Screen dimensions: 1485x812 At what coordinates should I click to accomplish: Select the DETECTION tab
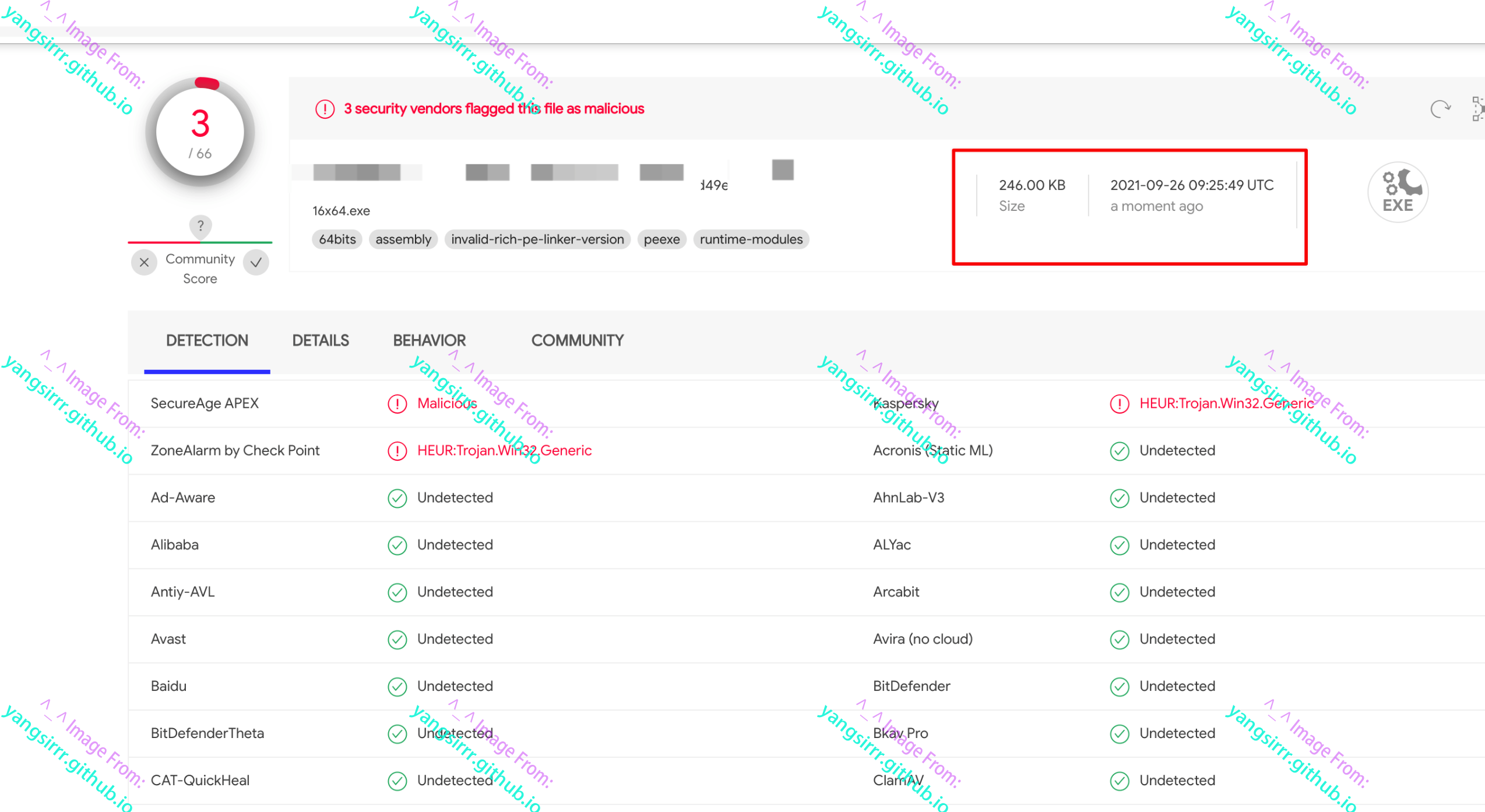[207, 341]
